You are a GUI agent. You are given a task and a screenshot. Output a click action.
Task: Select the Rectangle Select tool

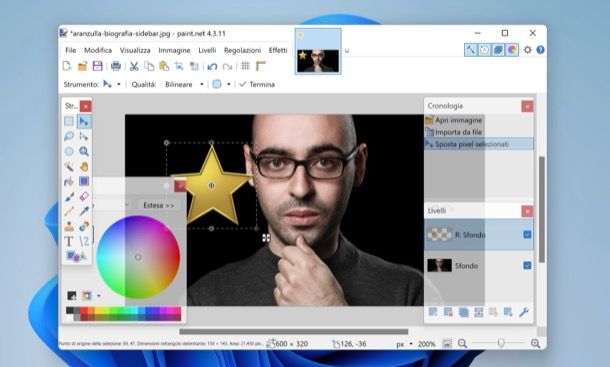(x=69, y=121)
